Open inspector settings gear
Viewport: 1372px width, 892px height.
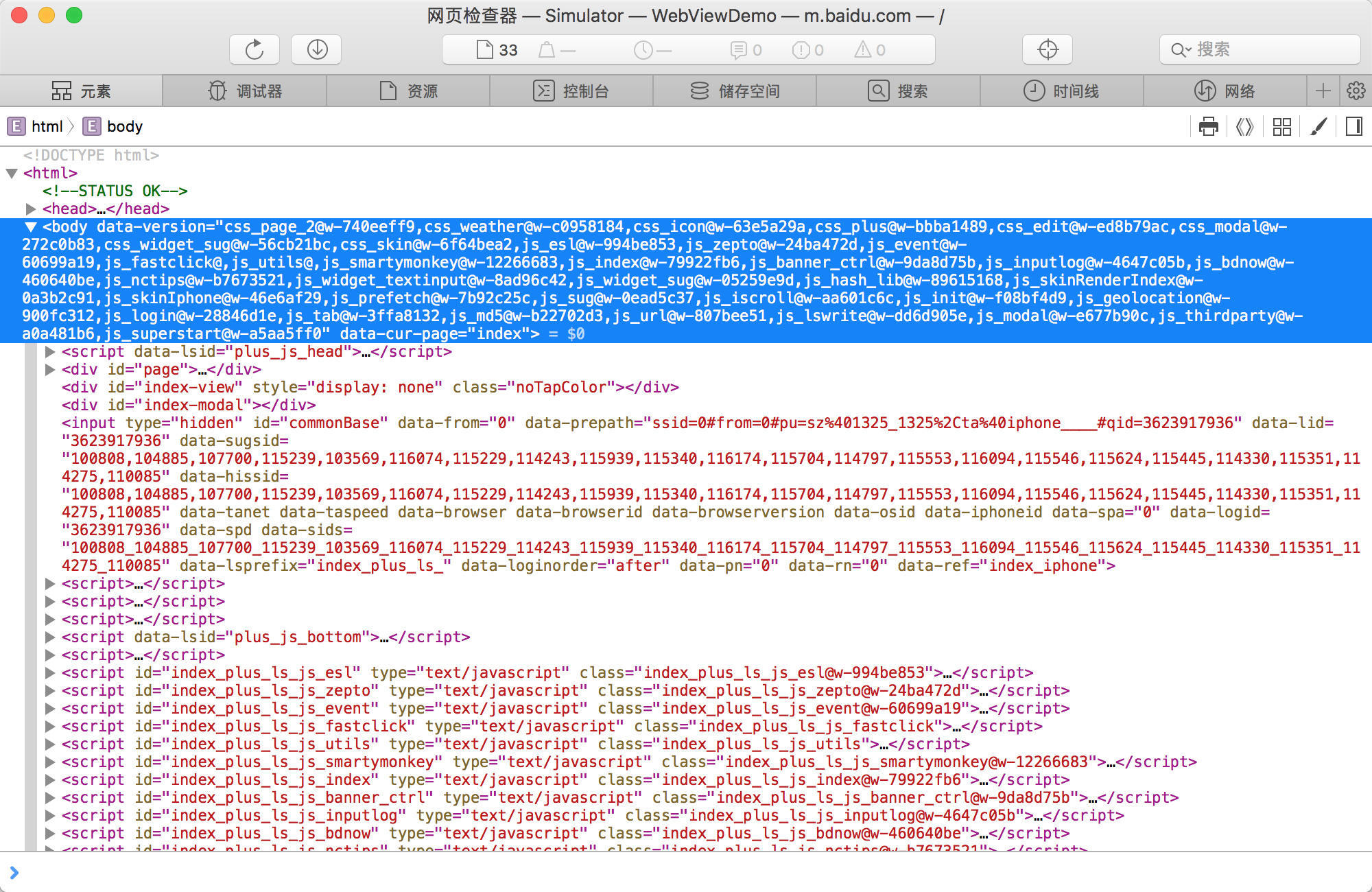click(x=1356, y=91)
